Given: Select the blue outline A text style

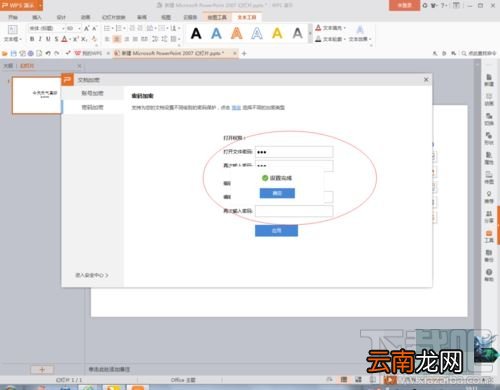Looking at the screenshot, I should point(257,33).
